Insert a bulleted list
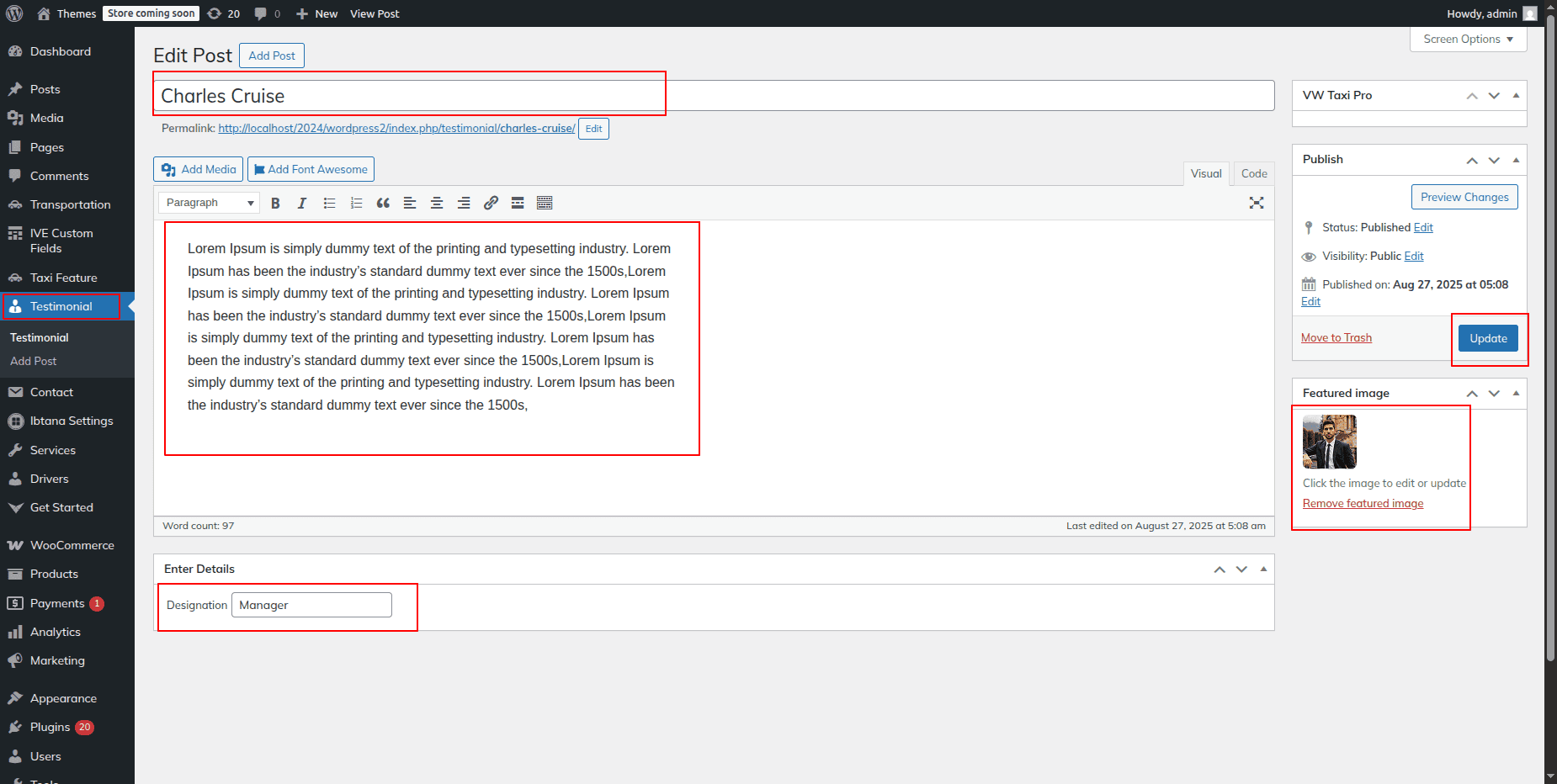 tap(329, 203)
